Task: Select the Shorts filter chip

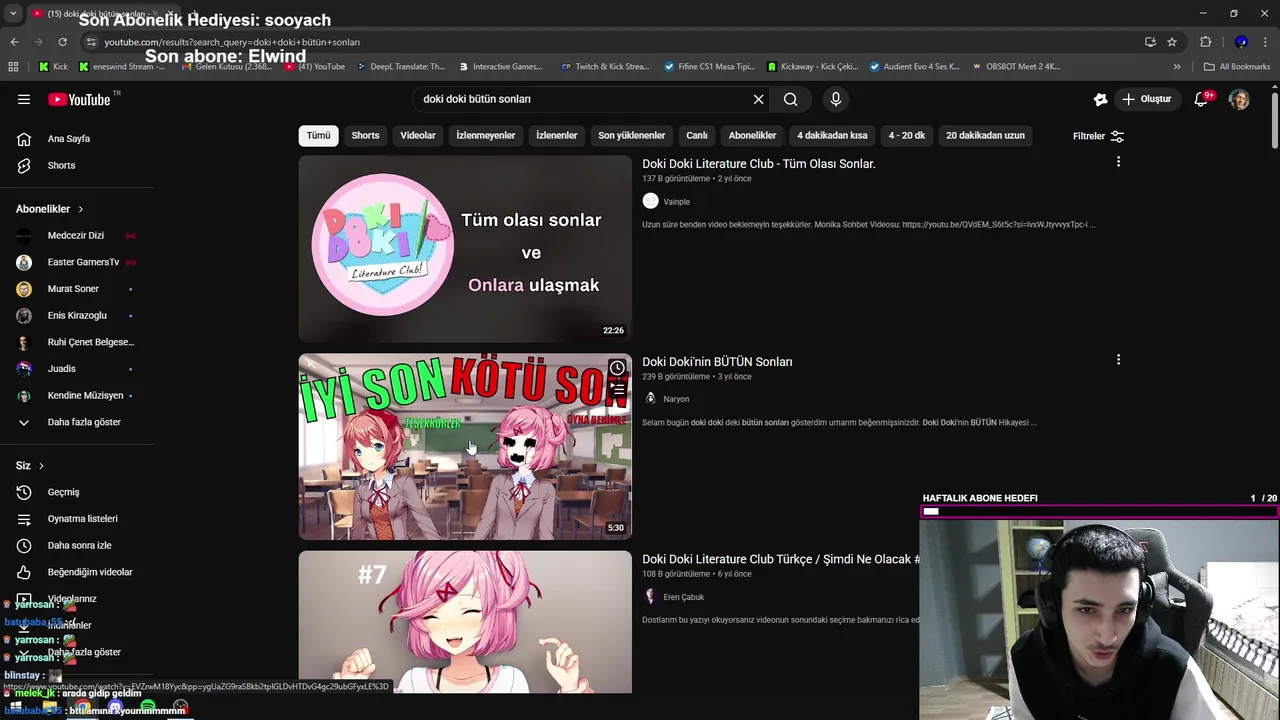Action: point(365,135)
